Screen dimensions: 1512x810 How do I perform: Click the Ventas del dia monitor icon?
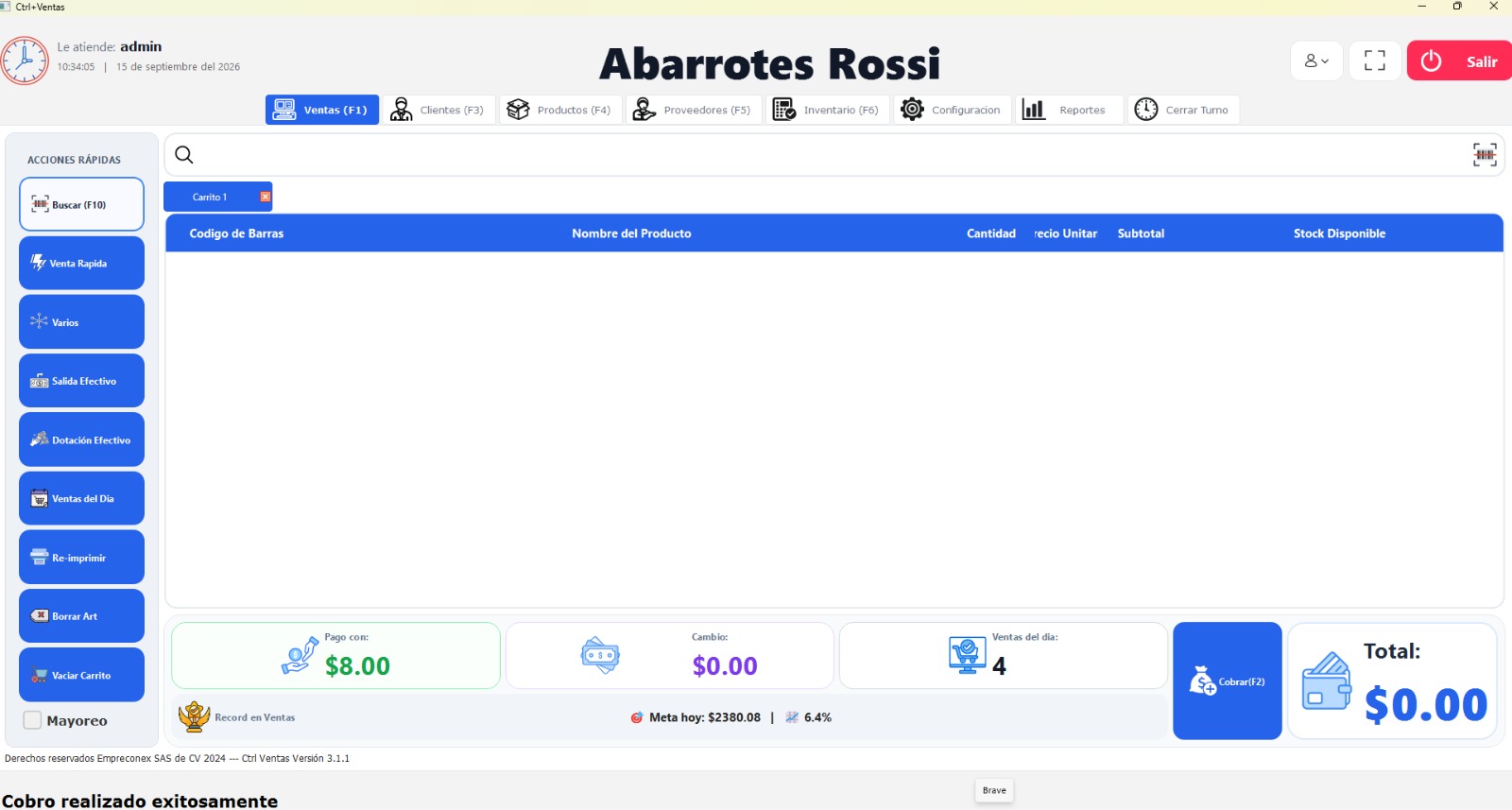[967, 655]
